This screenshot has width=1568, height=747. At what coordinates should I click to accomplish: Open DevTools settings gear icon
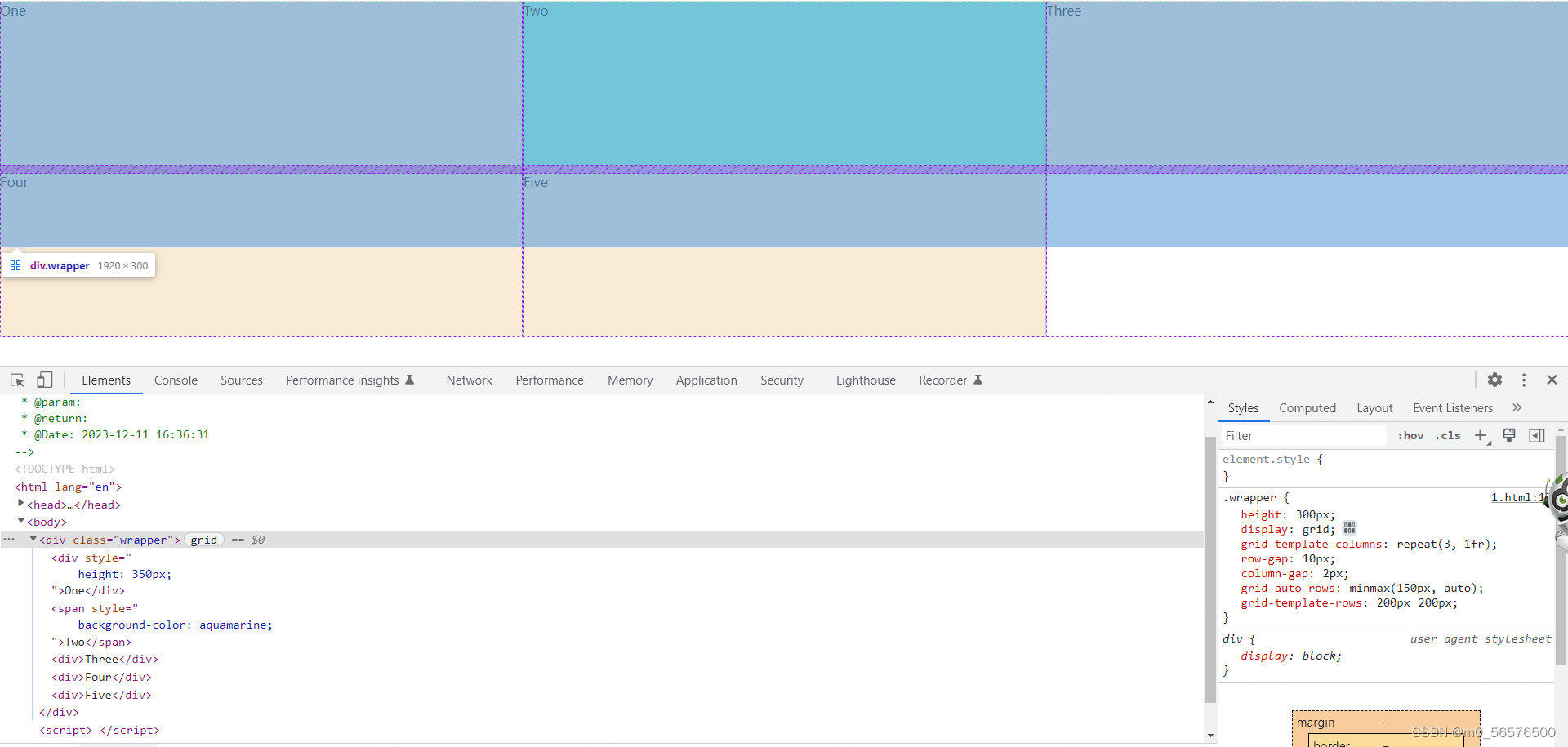click(x=1495, y=380)
